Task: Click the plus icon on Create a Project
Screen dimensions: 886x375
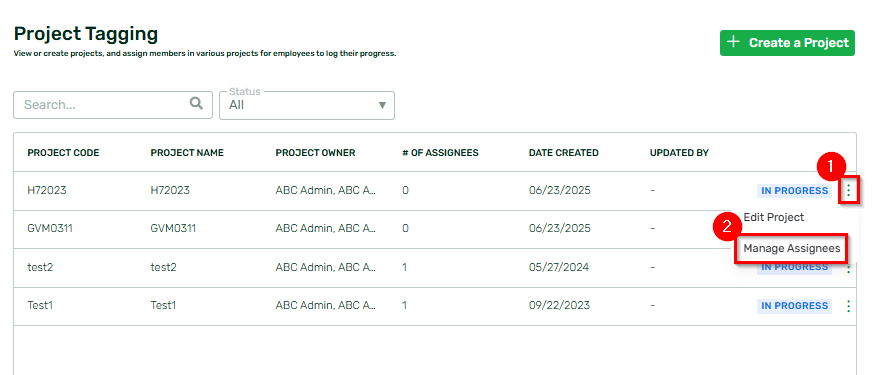Action: click(733, 42)
